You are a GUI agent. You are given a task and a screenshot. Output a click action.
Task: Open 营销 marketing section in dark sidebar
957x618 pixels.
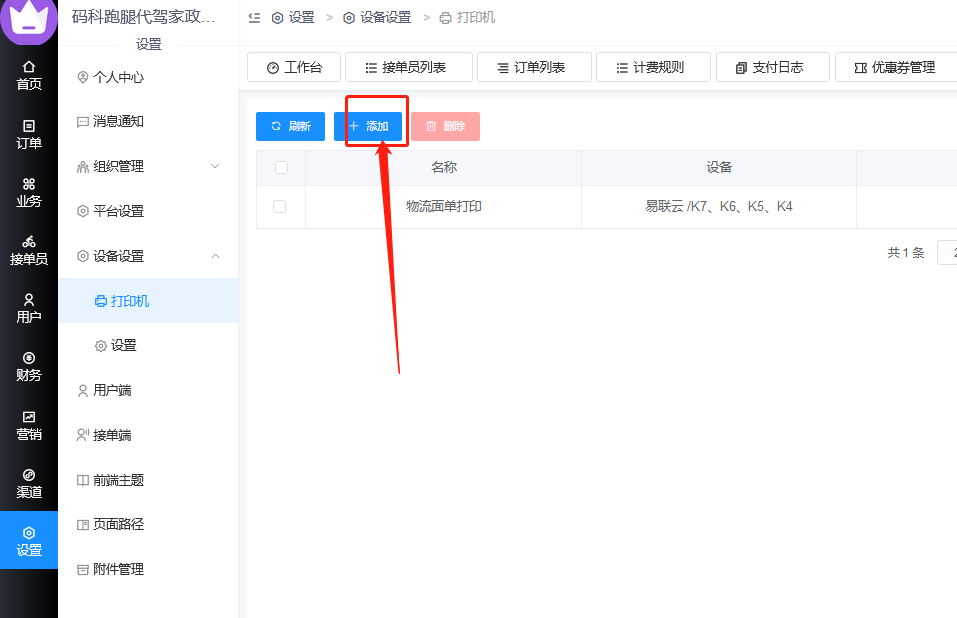click(x=29, y=425)
